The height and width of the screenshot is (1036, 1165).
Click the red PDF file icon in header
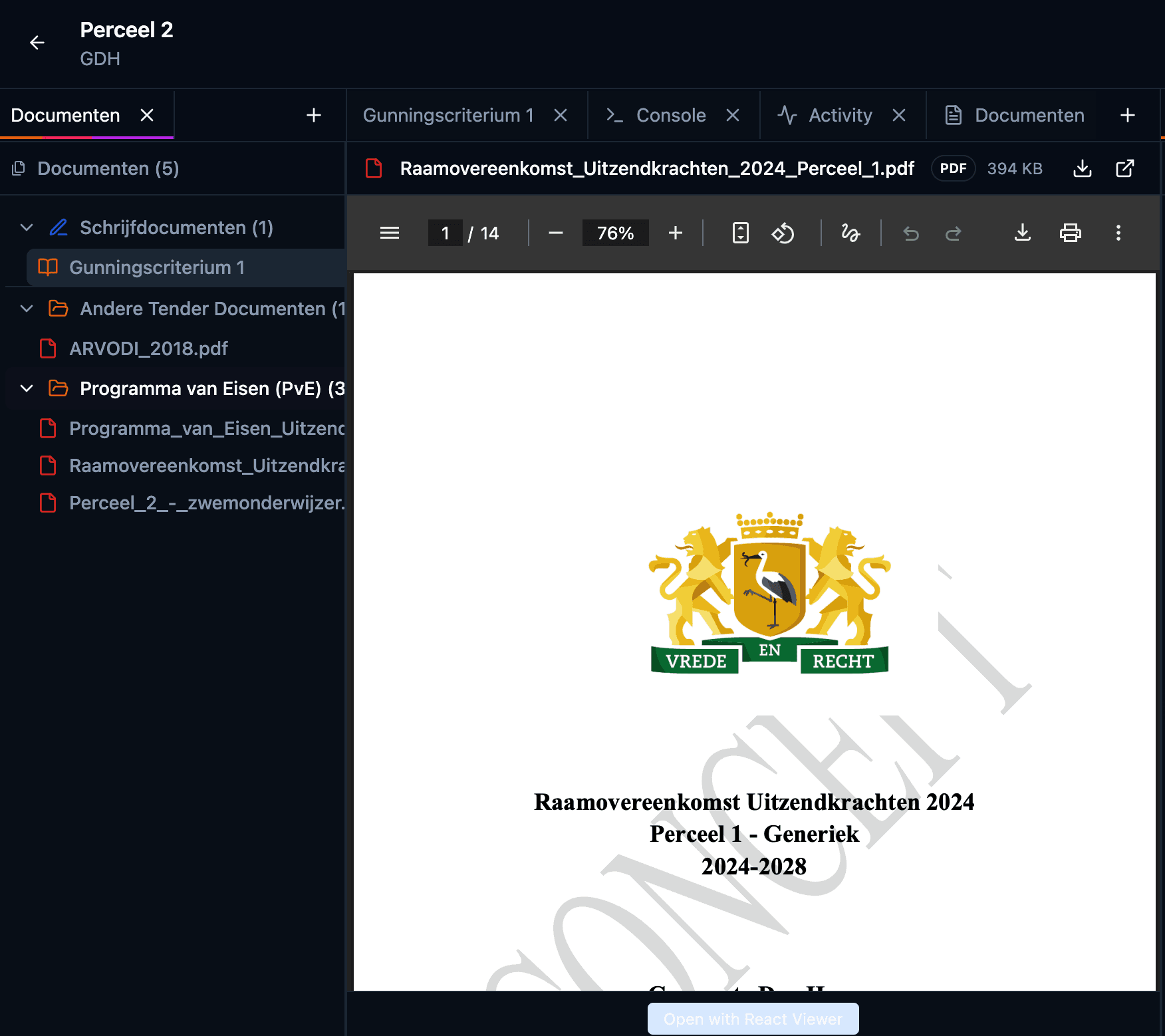(374, 168)
